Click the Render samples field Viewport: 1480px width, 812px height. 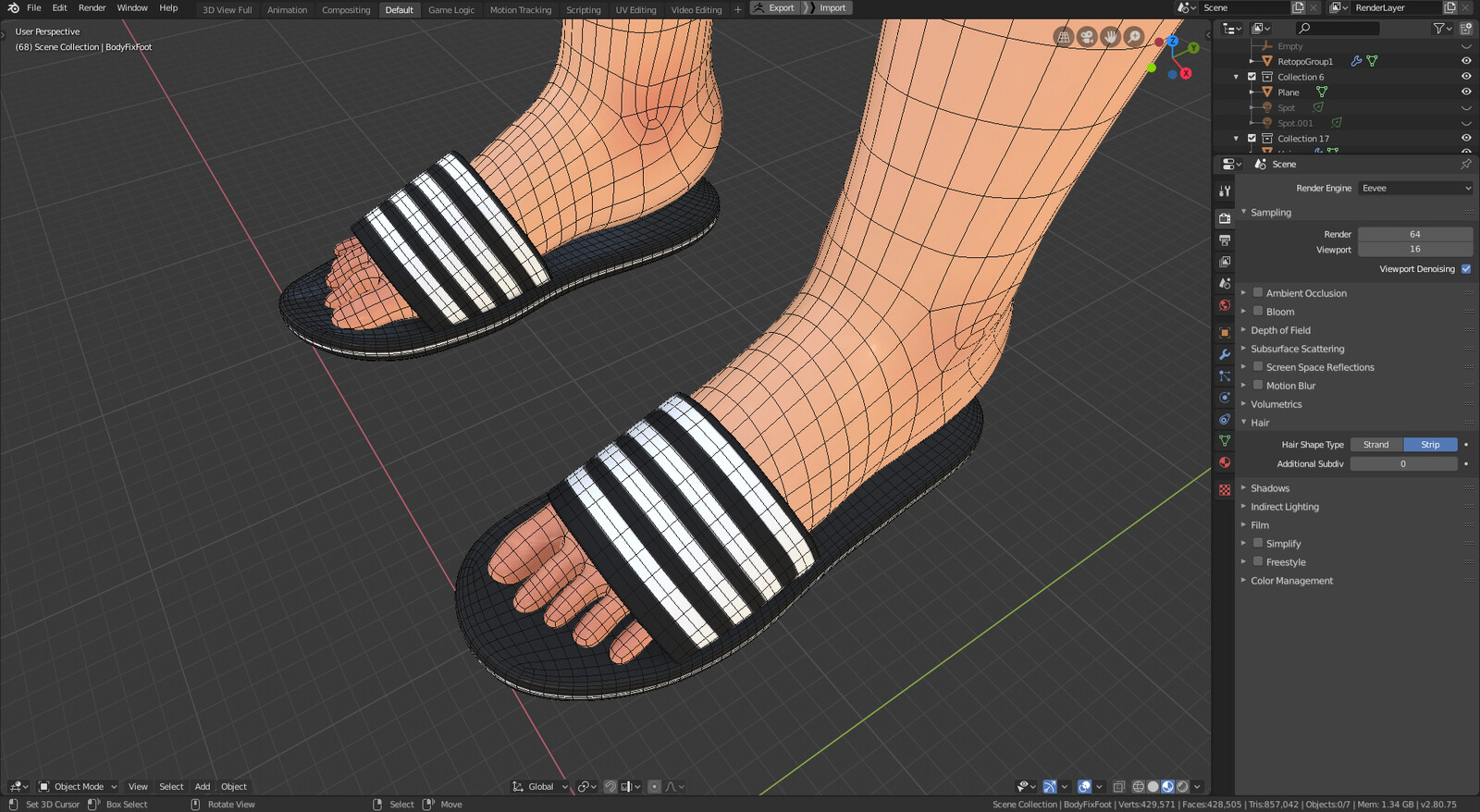coord(1415,234)
